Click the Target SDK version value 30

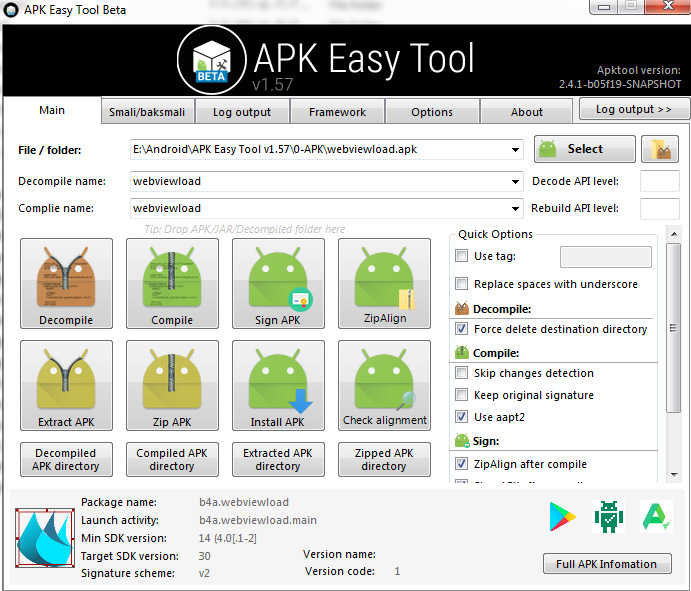click(x=204, y=556)
